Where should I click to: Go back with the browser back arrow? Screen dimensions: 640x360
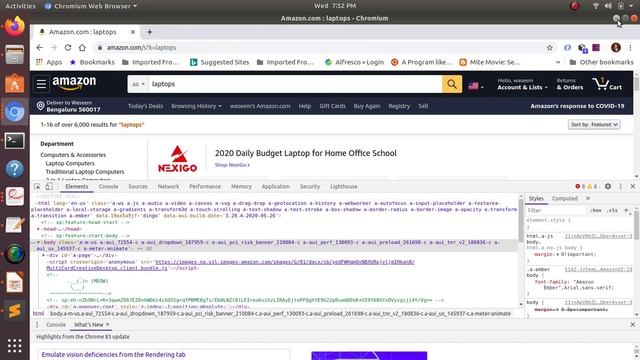[x=40, y=47]
